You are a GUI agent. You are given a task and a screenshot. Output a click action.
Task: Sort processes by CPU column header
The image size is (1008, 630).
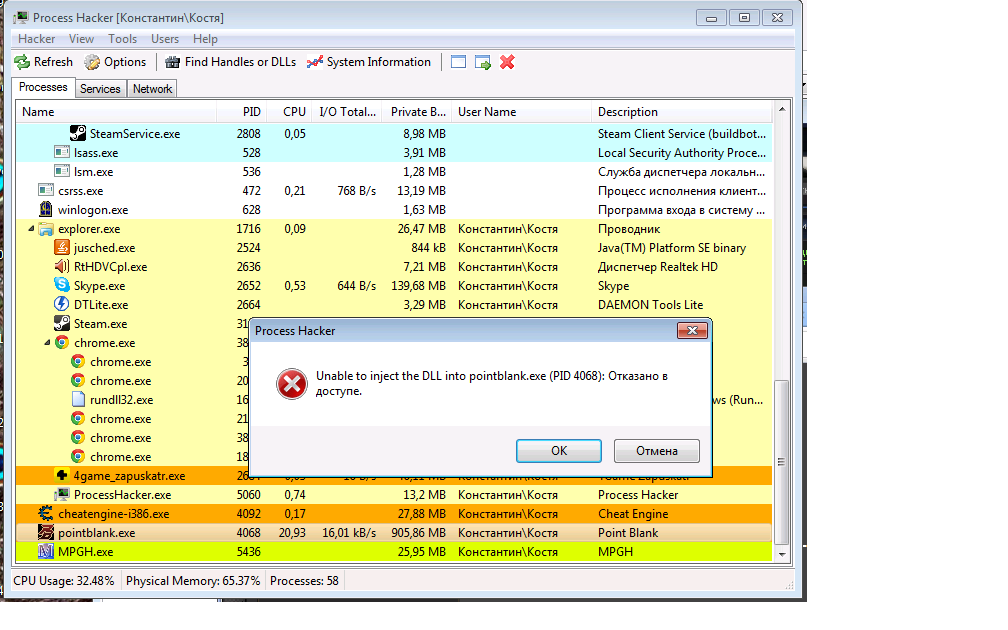click(x=290, y=112)
